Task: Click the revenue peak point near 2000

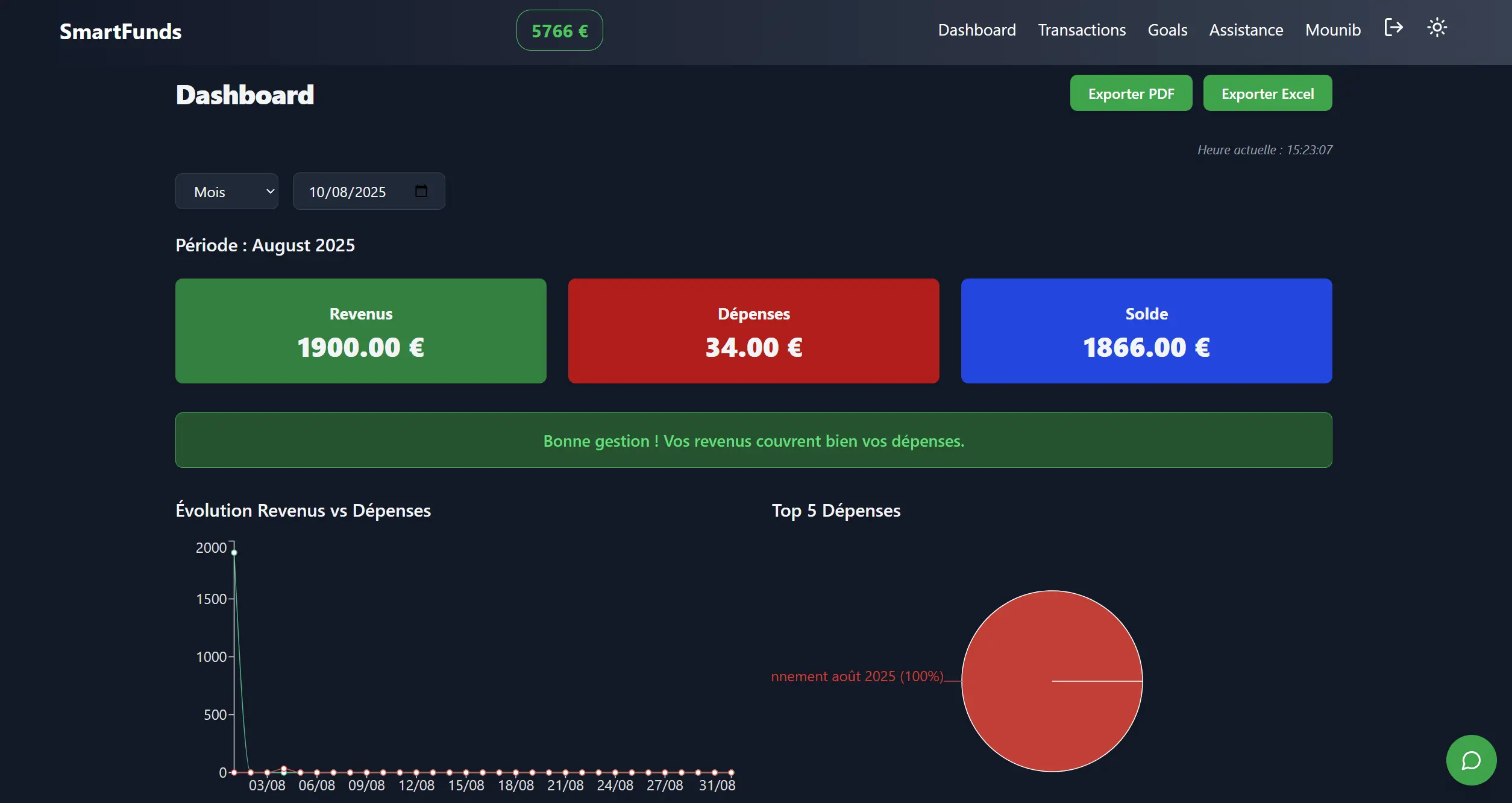Action: click(x=234, y=552)
